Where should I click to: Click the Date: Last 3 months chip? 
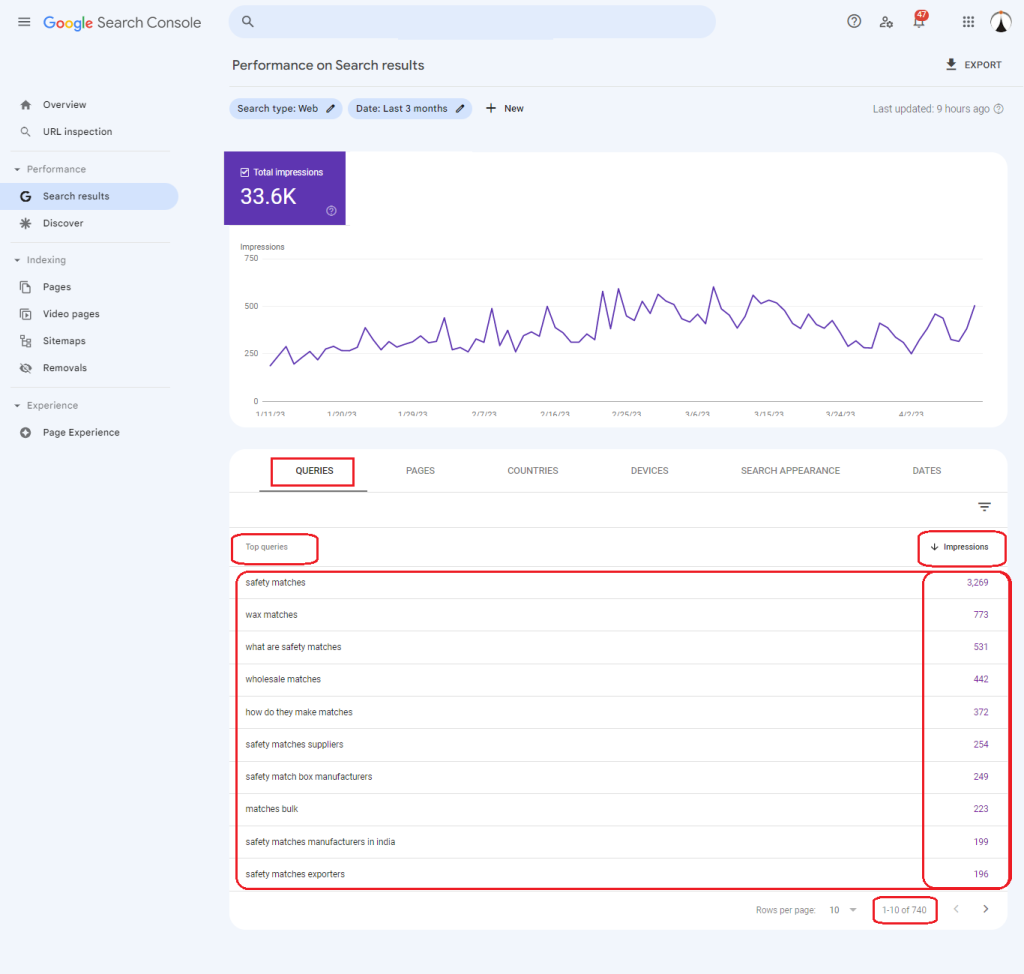409,108
